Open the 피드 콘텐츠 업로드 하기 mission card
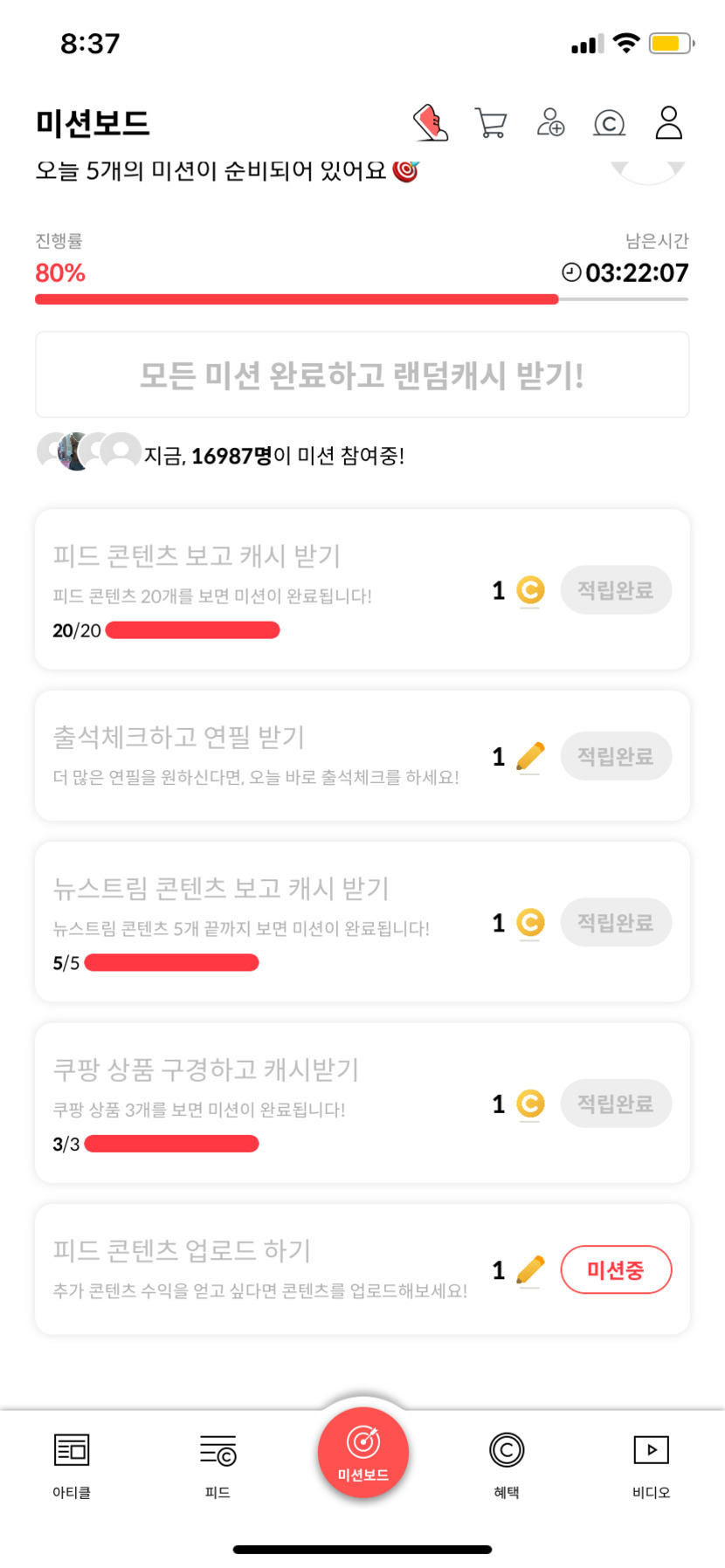725x1568 pixels. (262, 1269)
